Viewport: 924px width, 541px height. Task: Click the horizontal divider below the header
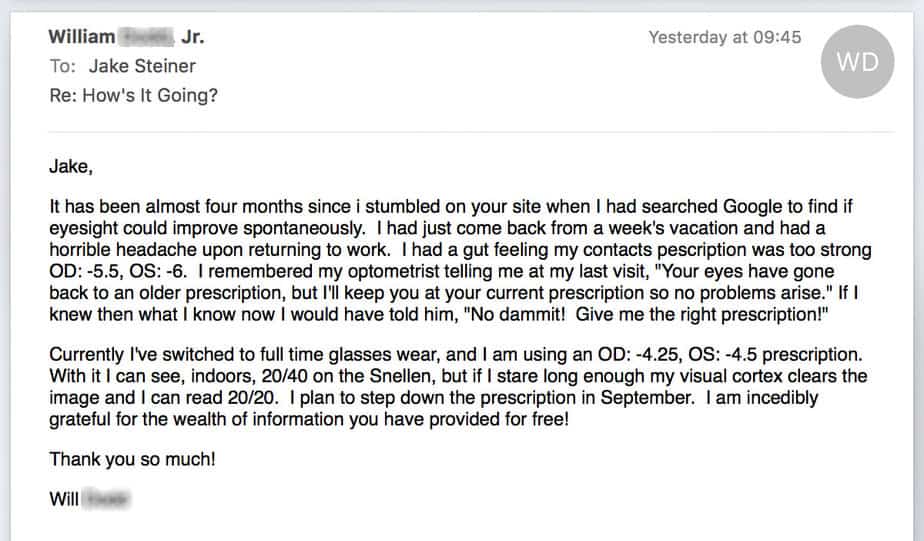tap(471, 132)
